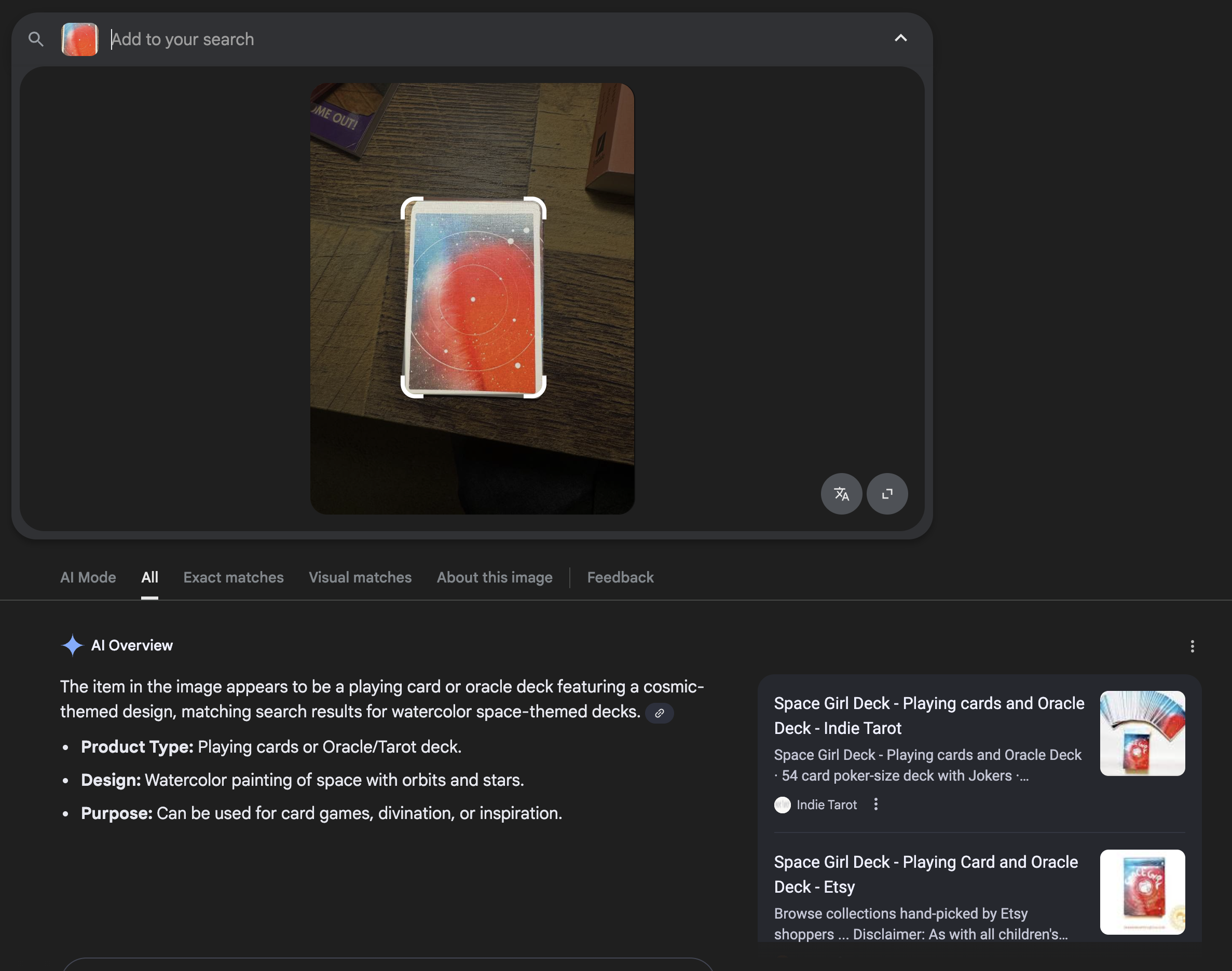Select the Visual matches tab
The height and width of the screenshot is (971, 1232).
[x=360, y=578]
